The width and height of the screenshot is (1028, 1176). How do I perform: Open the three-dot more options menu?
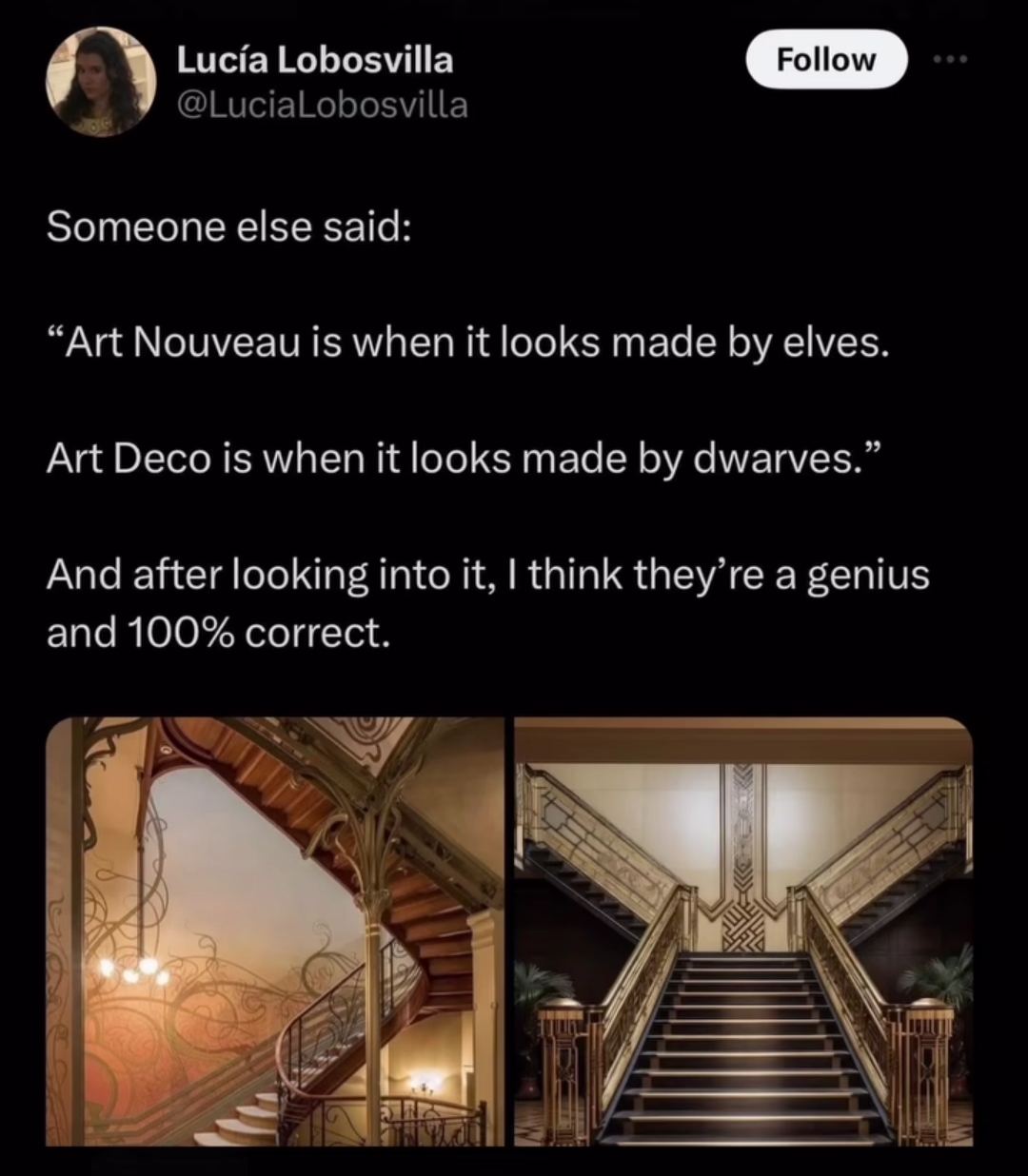point(950,59)
